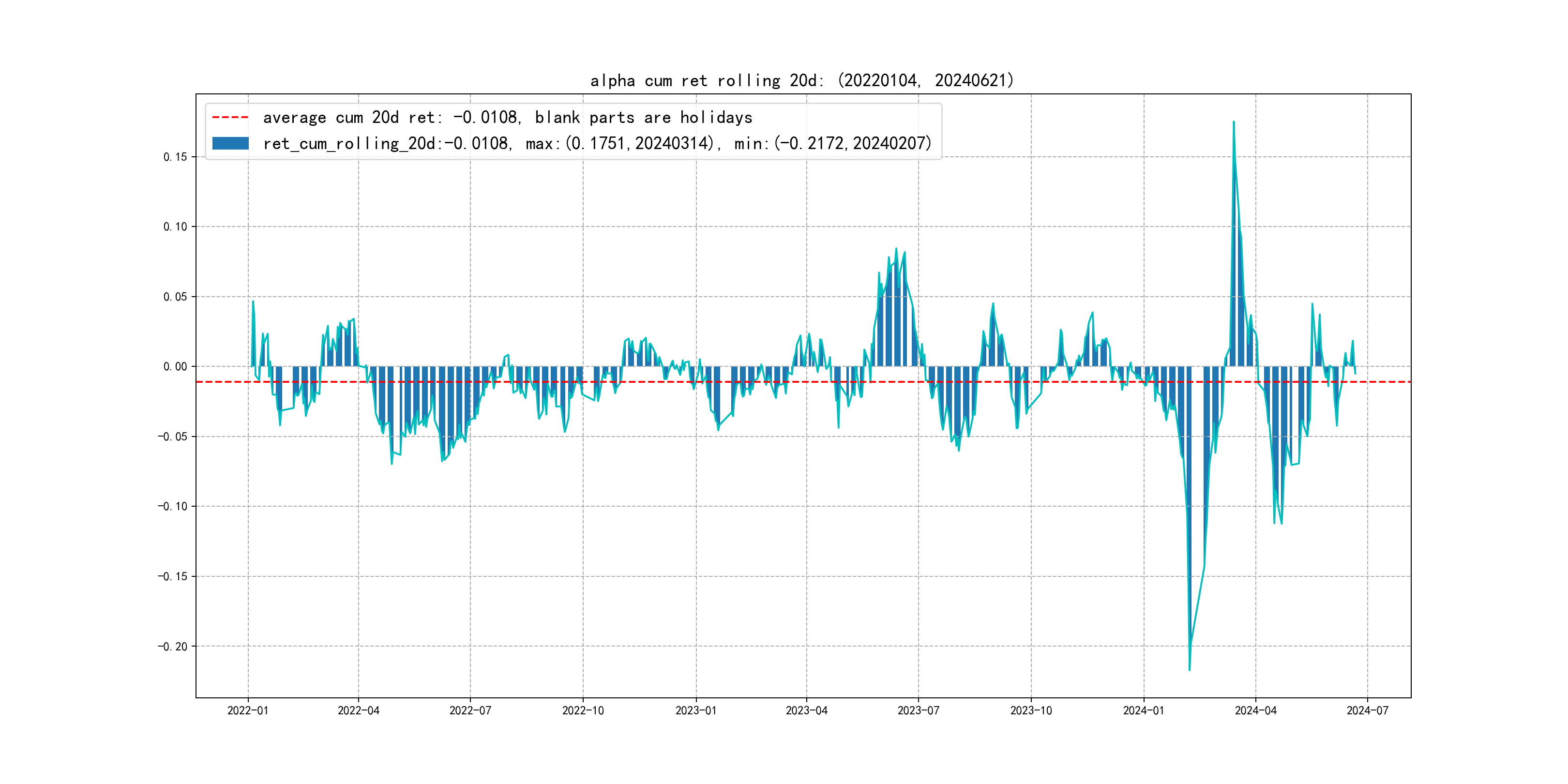Viewport: 1568px width, 784px height.
Task: Click the 2022-04 x-axis tick label
Action: [359, 710]
